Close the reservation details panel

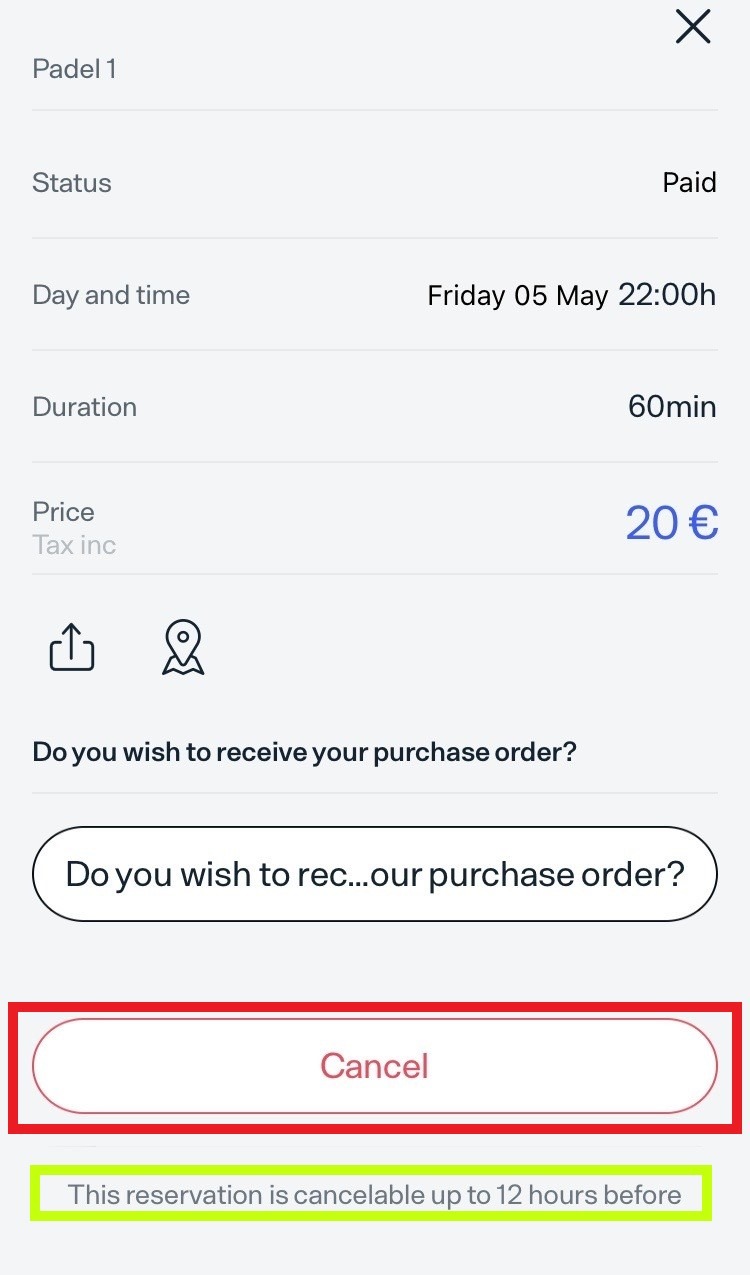click(x=692, y=28)
